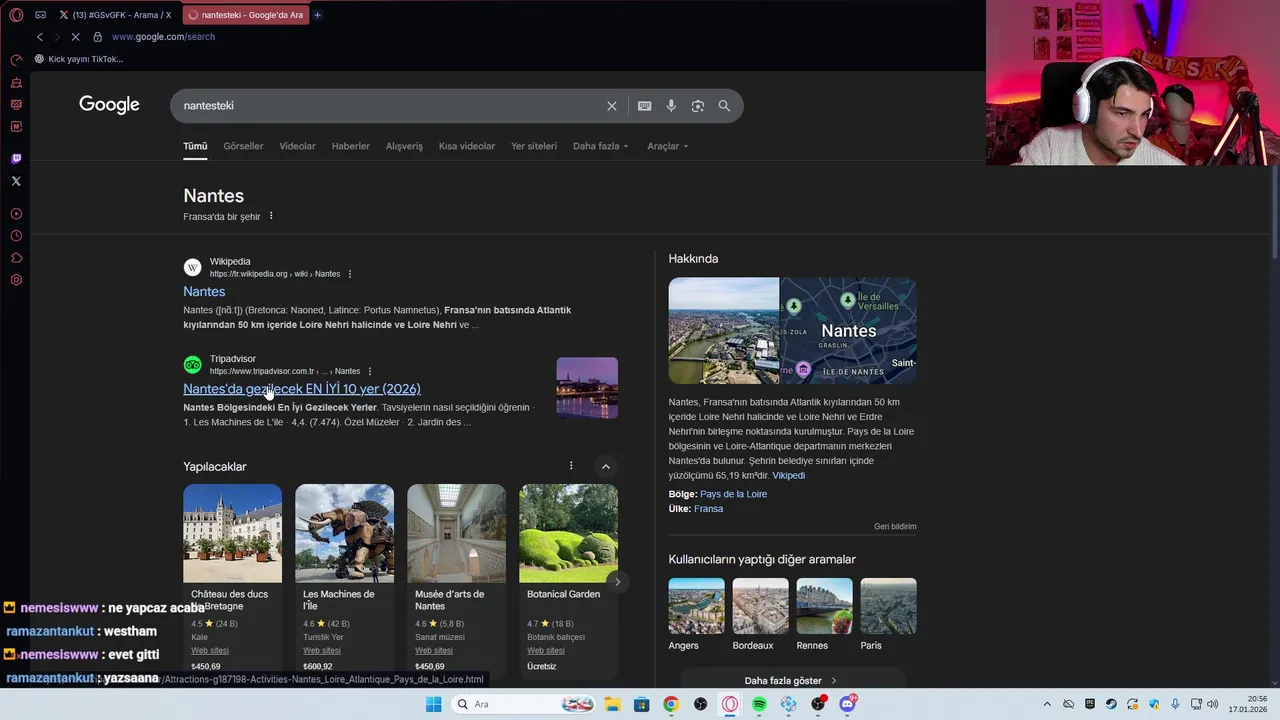Viewport: 1280px width, 720px height.
Task: Expand the Araçlar dropdown
Action: [668, 146]
